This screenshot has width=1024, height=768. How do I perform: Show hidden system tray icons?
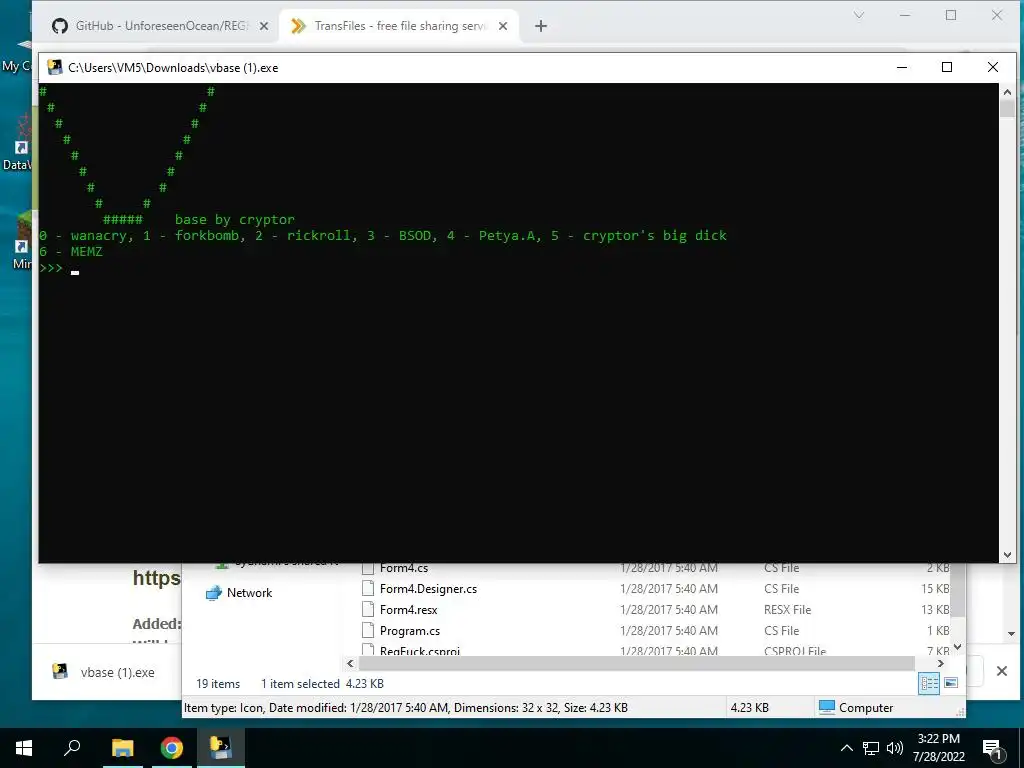click(846, 748)
